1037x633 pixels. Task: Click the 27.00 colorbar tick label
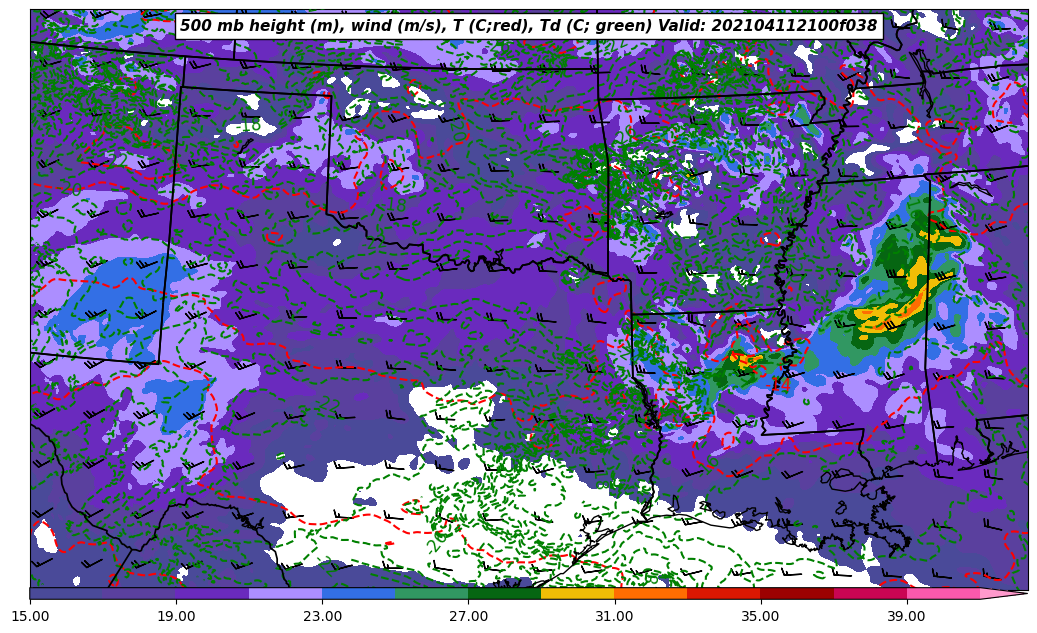(x=468, y=616)
